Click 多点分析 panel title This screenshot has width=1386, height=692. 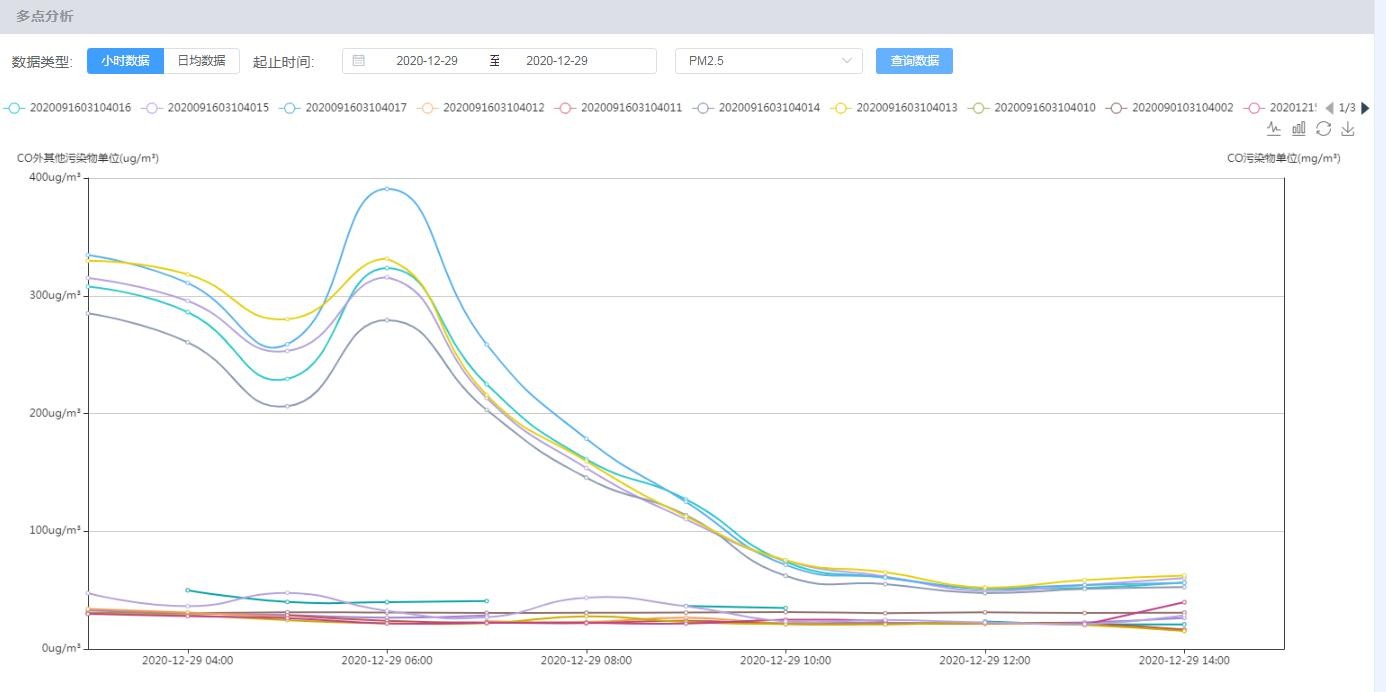pos(44,17)
